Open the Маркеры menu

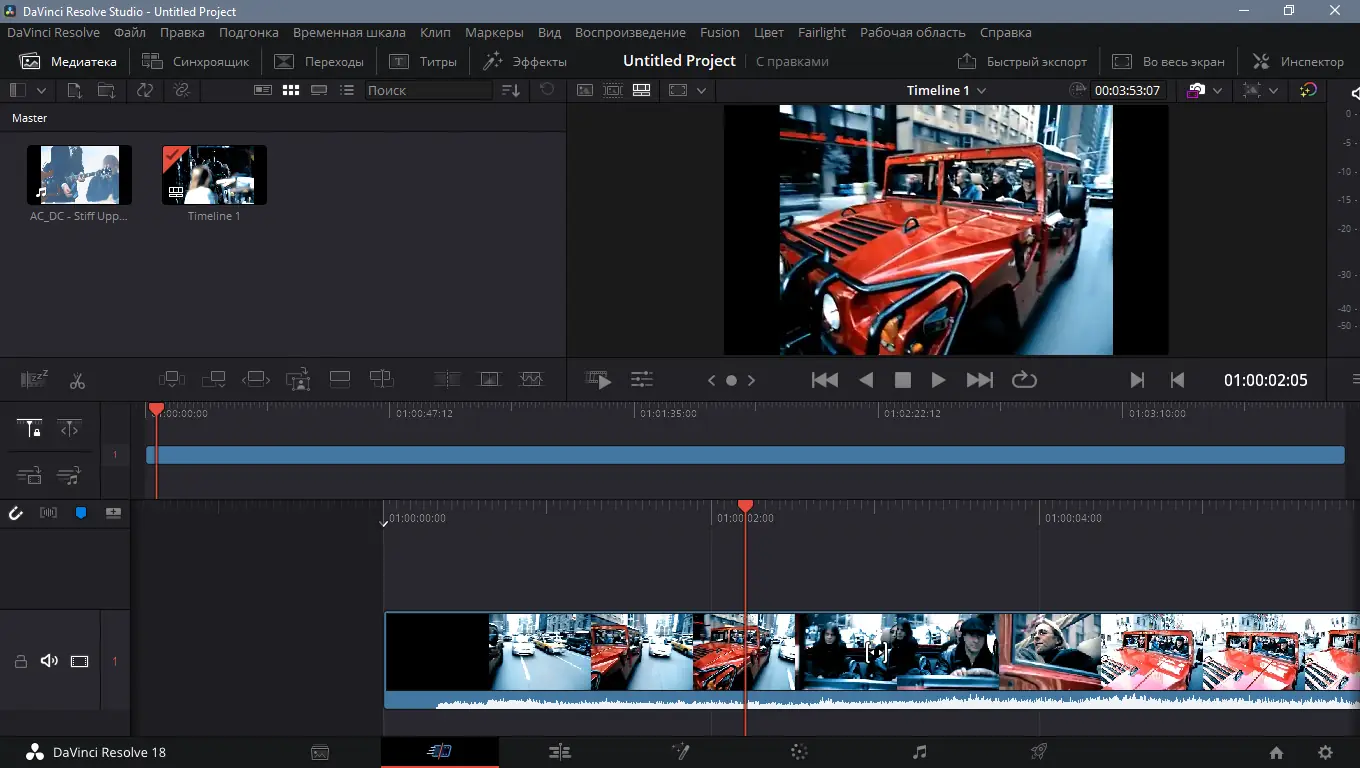[494, 32]
